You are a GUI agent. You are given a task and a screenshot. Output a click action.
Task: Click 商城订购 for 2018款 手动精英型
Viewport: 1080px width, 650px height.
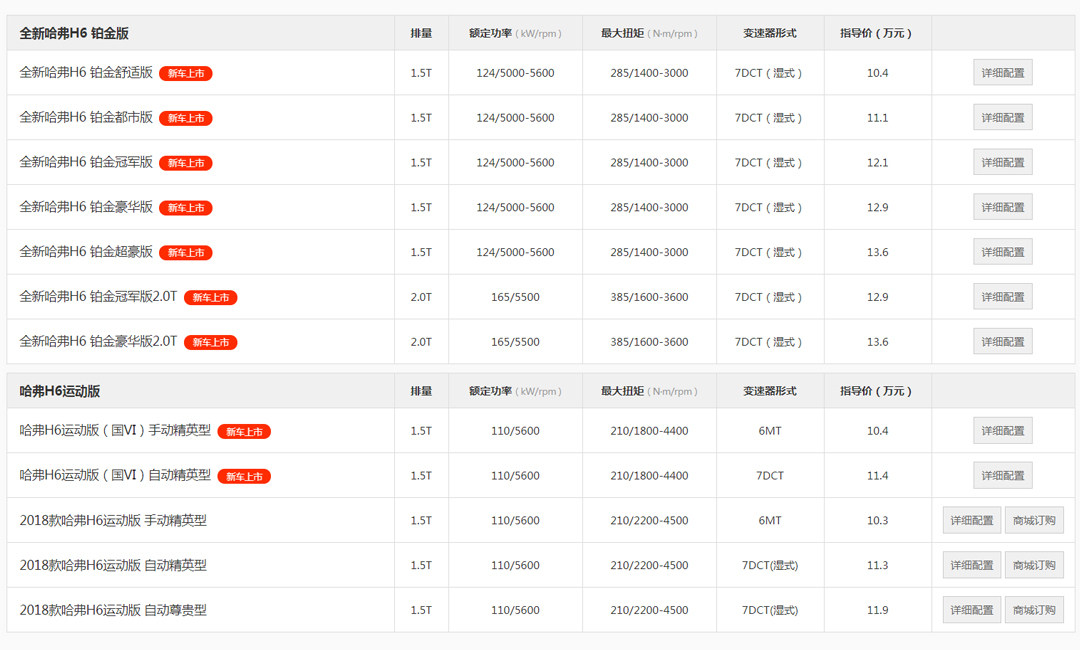(x=1034, y=521)
